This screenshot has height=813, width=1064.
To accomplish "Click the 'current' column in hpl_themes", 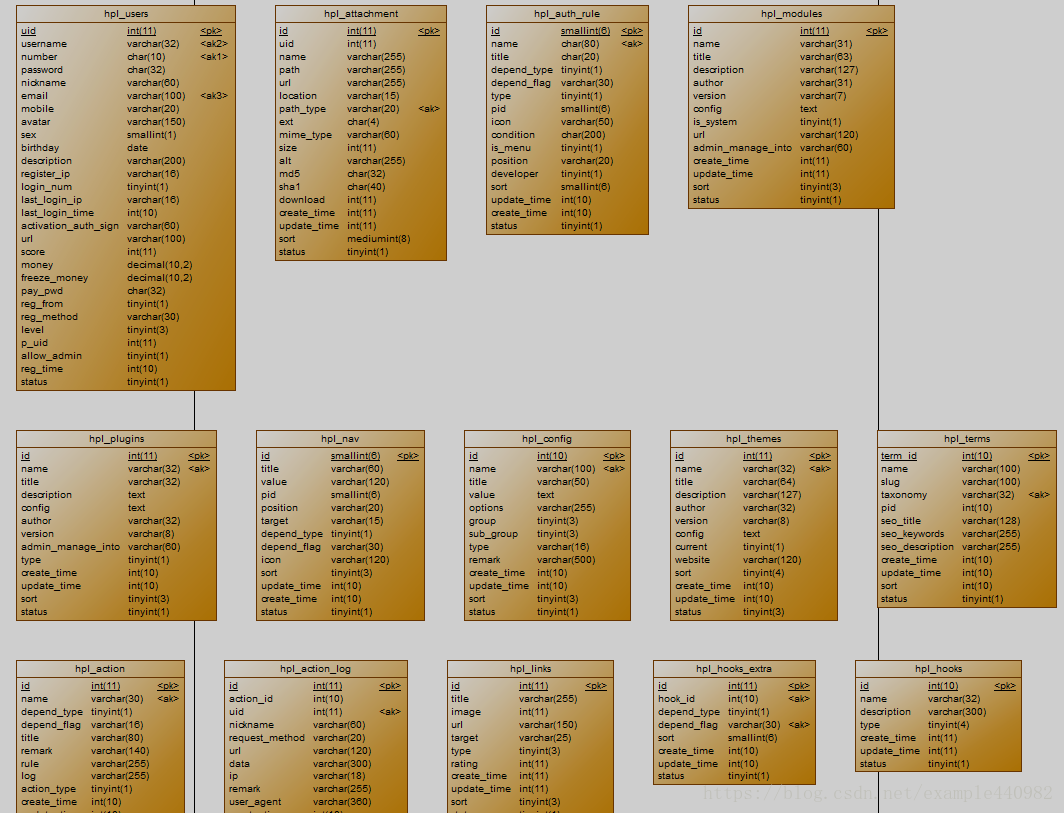I will point(691,547).
